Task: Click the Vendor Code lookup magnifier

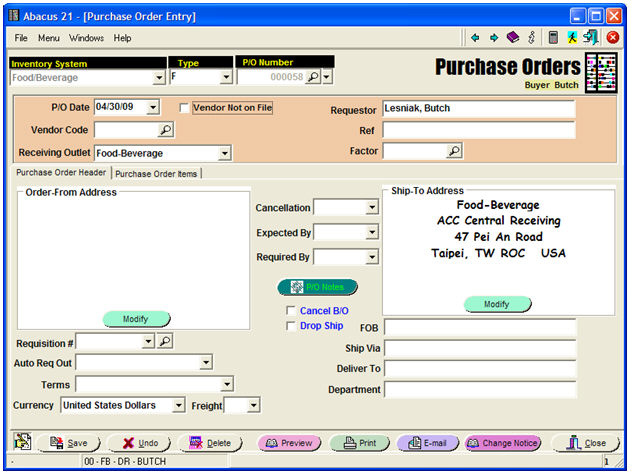Action: point(166,130)
